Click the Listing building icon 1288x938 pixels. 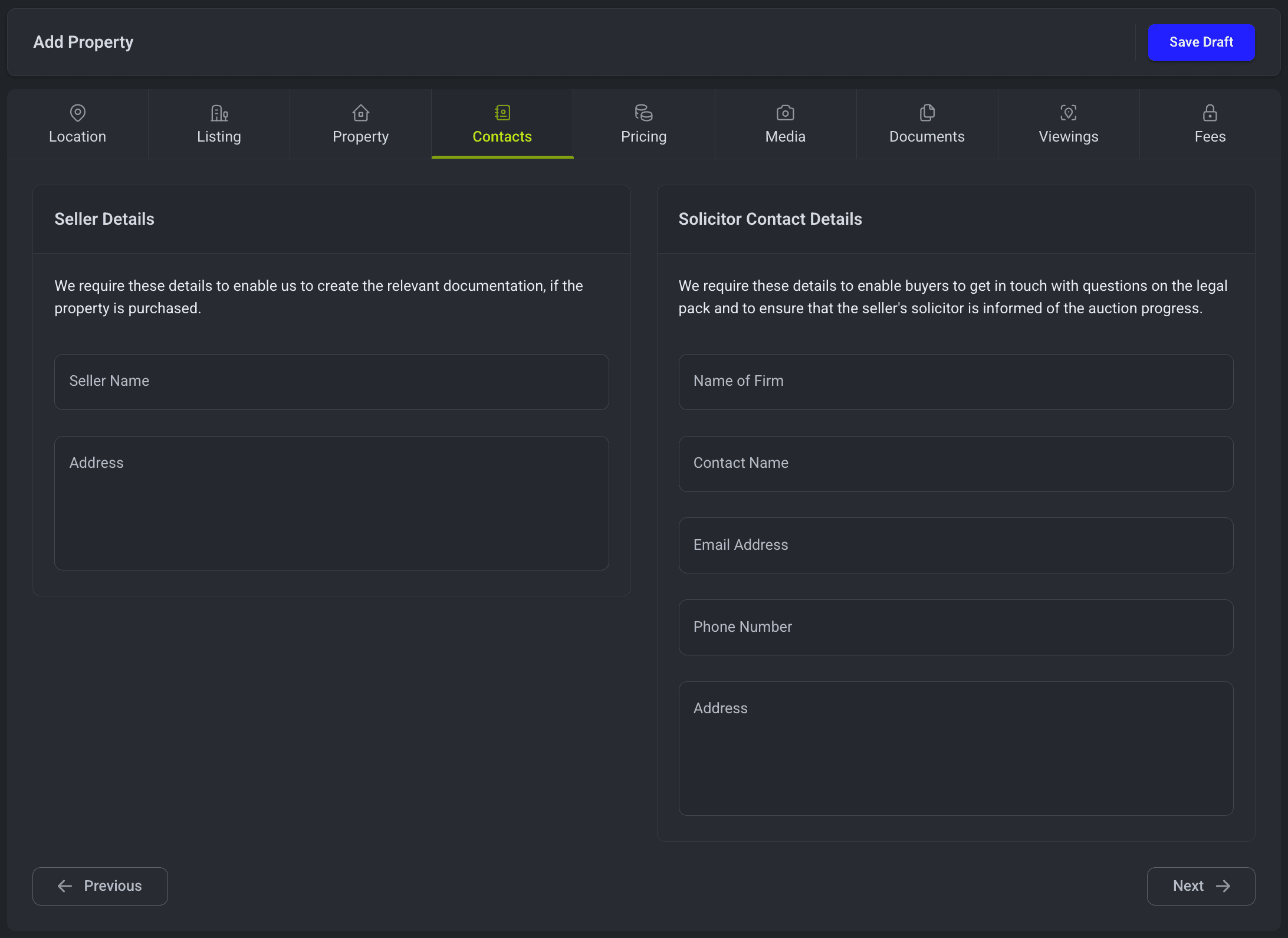[219, 112]
